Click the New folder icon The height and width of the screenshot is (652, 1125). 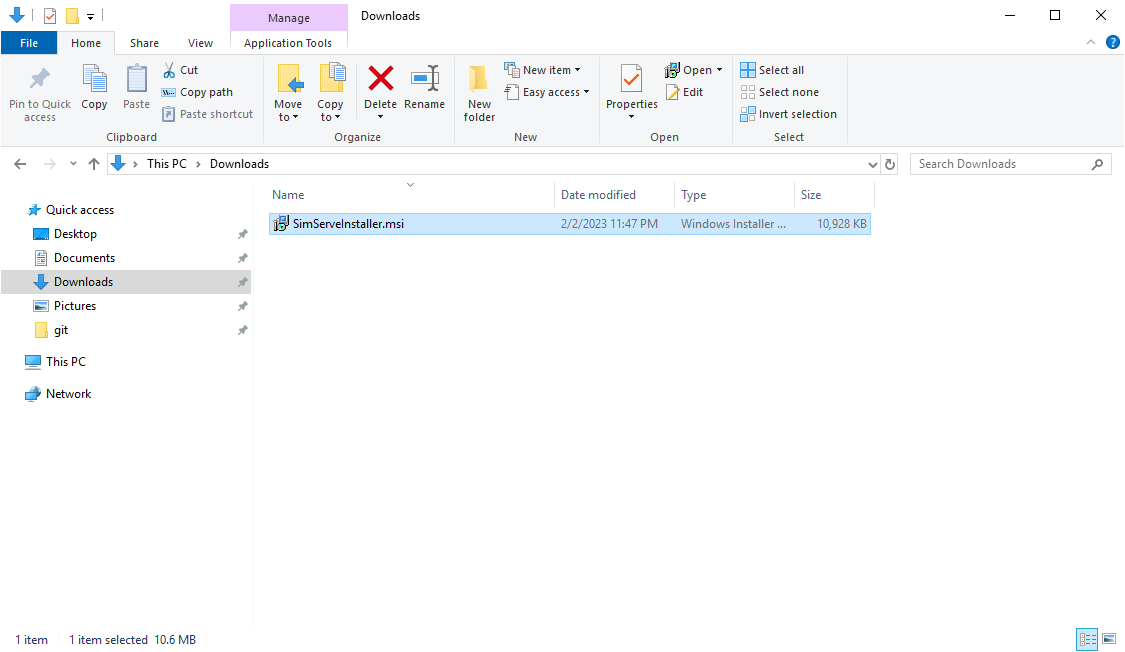coord(479,79)
